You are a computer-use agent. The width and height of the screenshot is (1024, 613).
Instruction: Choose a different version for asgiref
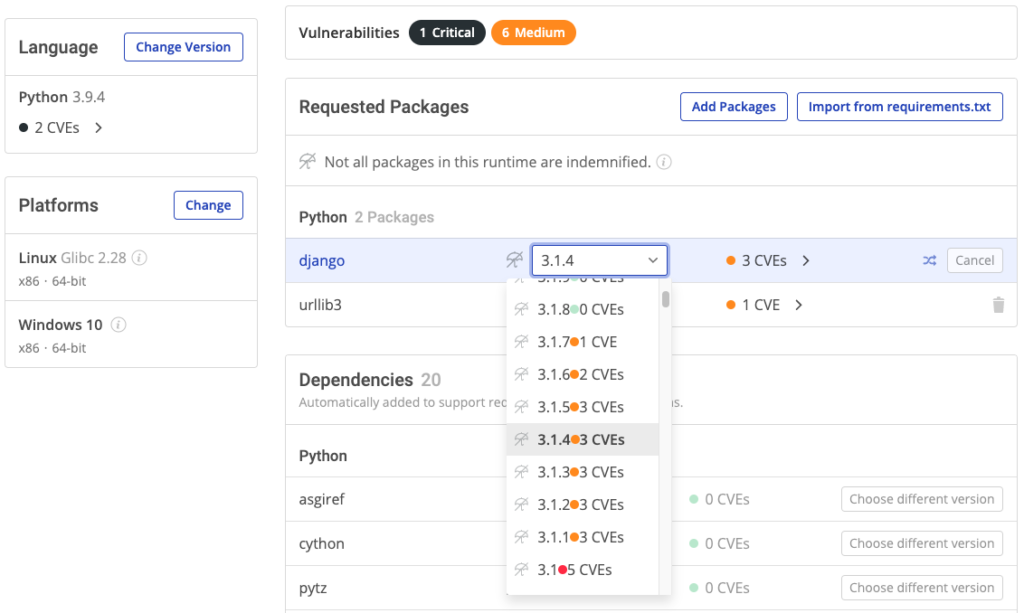point(921,498)
